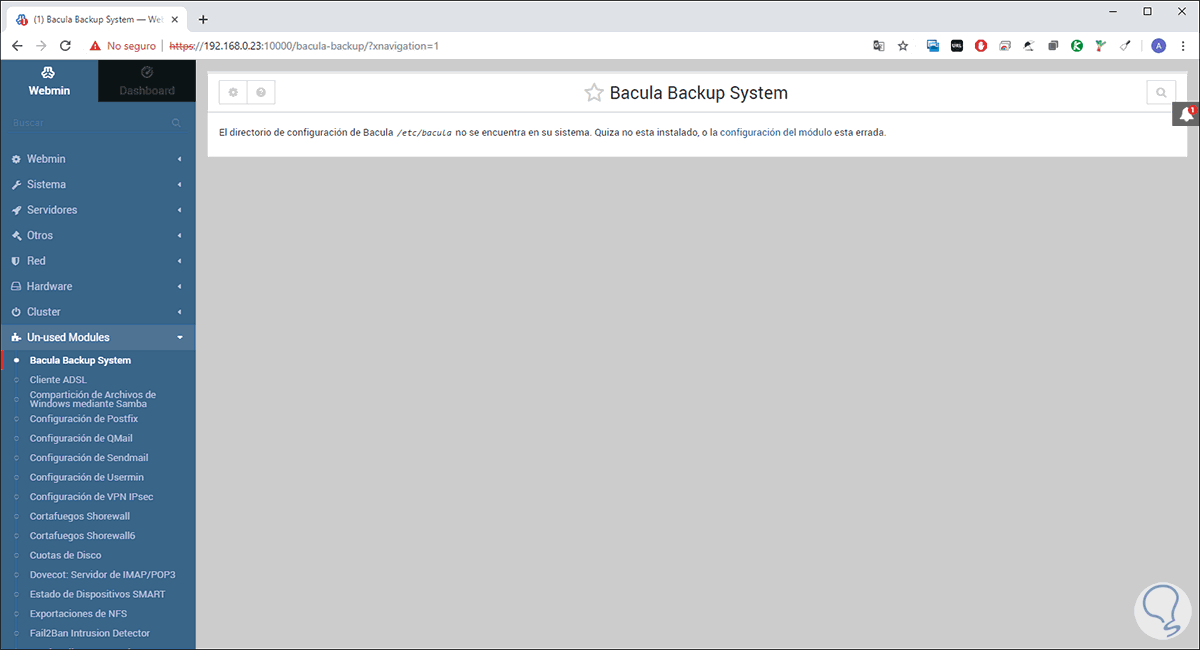Viewport: 1200px width, 650px height.
Task: Collapse the Un-used Modules category
Action: (x=98, y=338)
